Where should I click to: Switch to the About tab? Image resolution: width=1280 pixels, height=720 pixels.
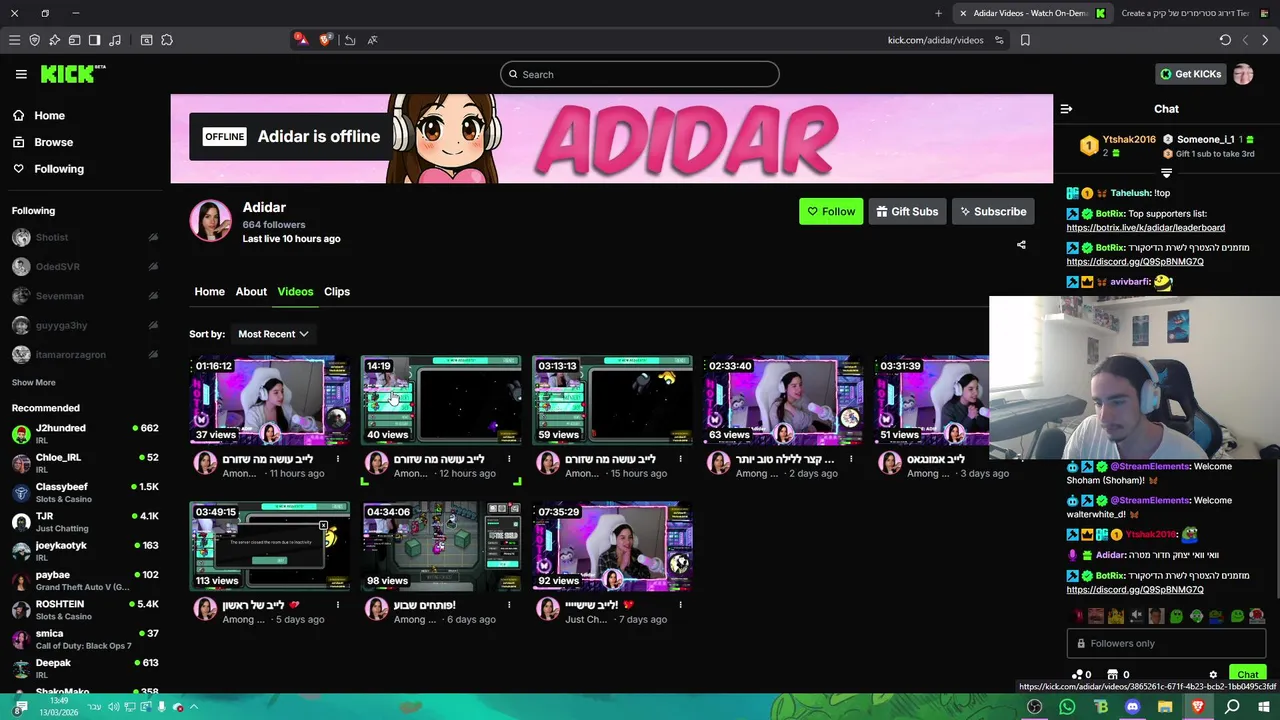pos(251,291)
